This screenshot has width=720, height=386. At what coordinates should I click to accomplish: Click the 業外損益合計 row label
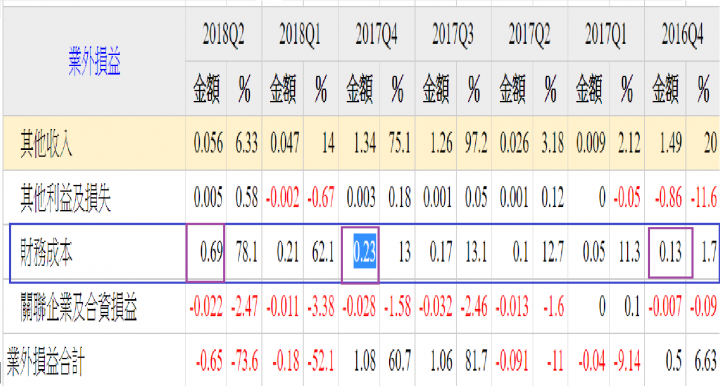click(45, 361)
